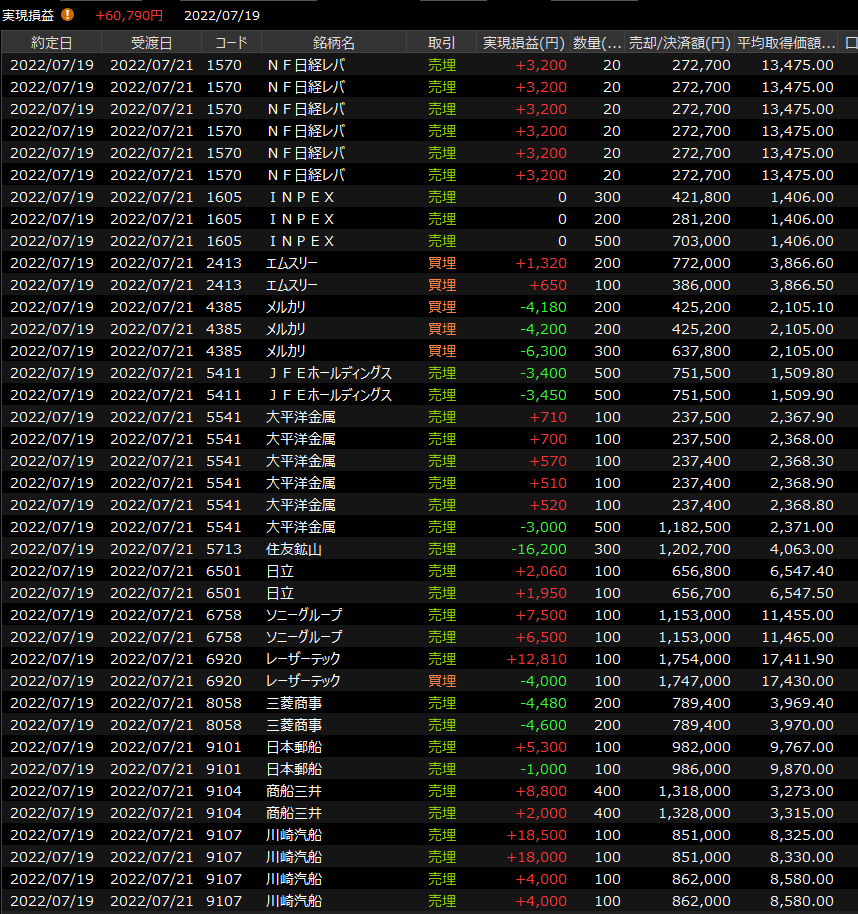Screen dimensions: 858x914
Task: Sort by the 約定日 column header
Action: (51, 43)
